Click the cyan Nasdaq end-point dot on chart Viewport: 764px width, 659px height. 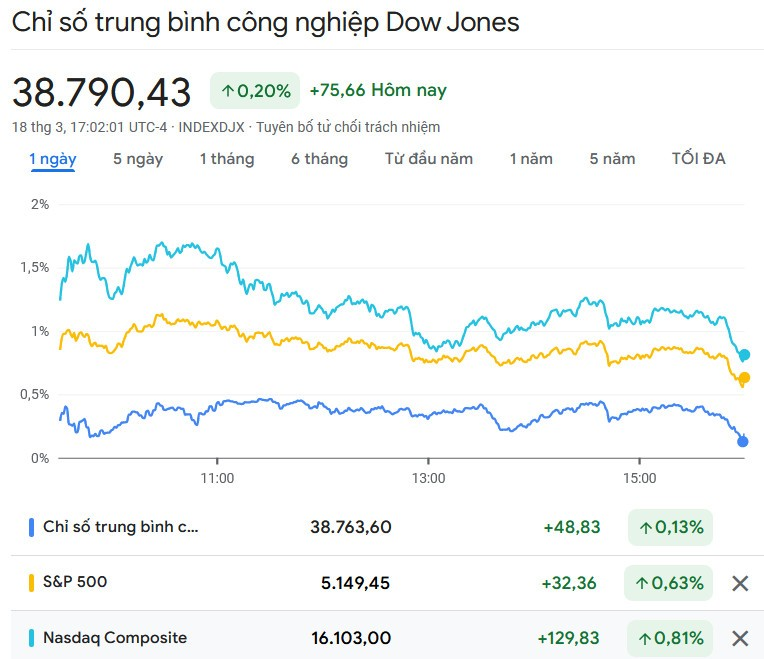pos(744,355)
